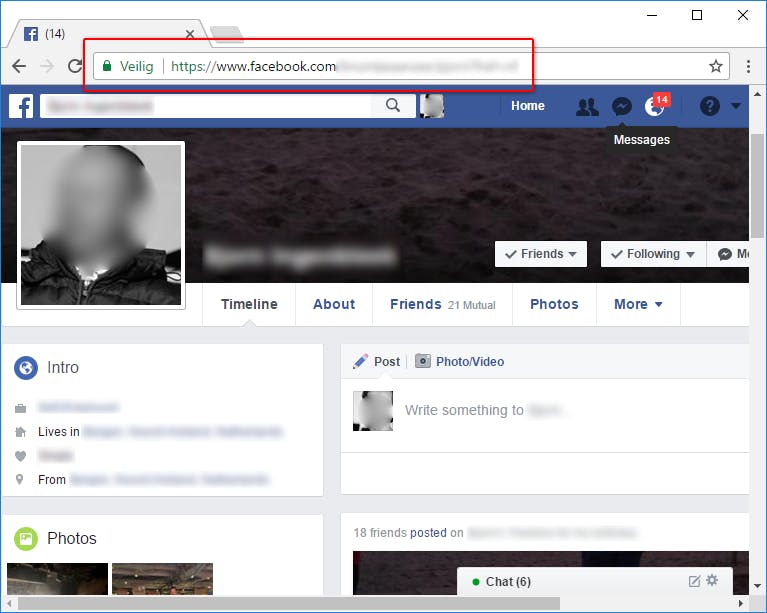Go back with the browser back arrow
The height and width of the screenshot is (613, 767).
coord(19,66)
